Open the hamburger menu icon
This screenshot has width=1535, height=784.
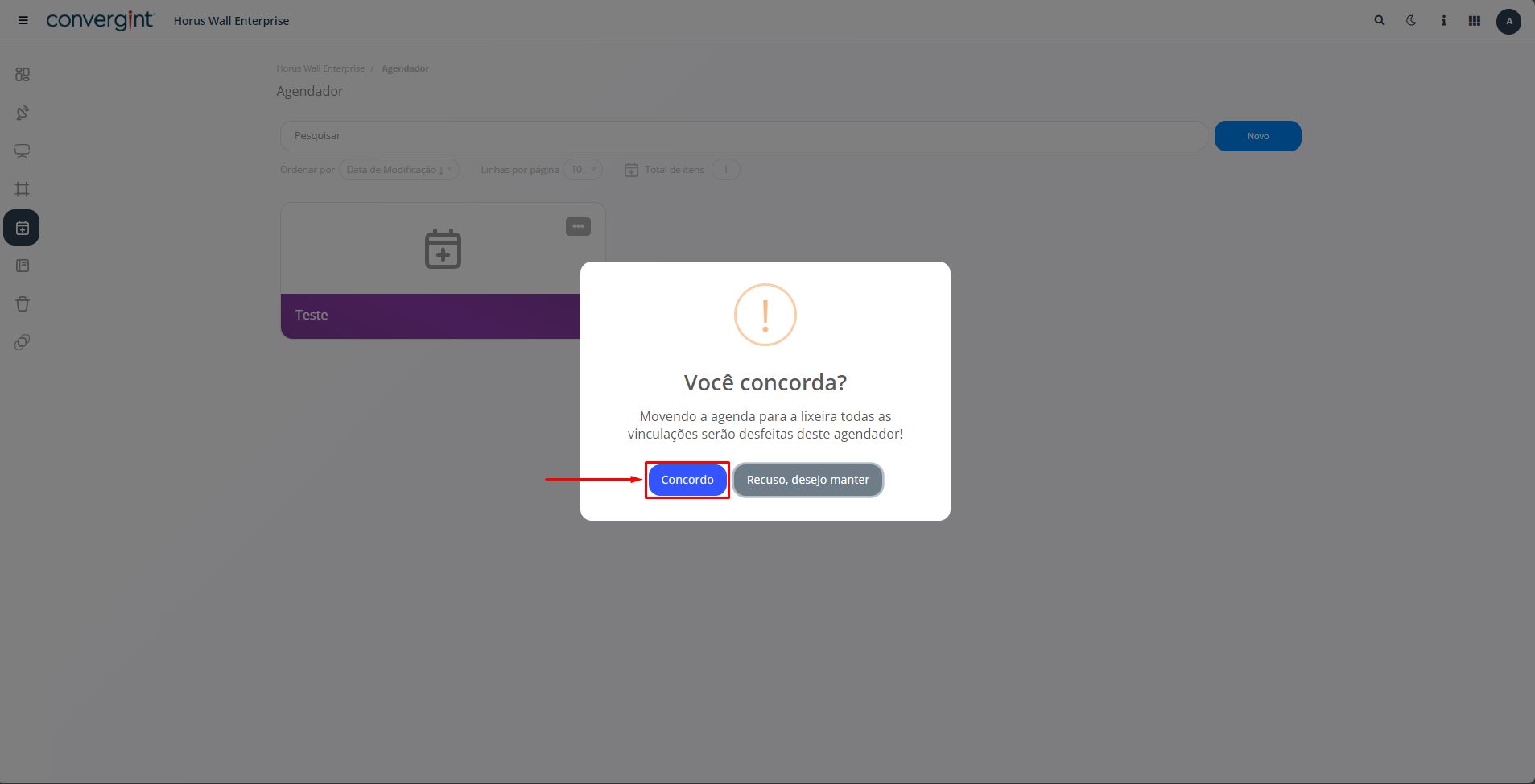(x=23, y=21)
